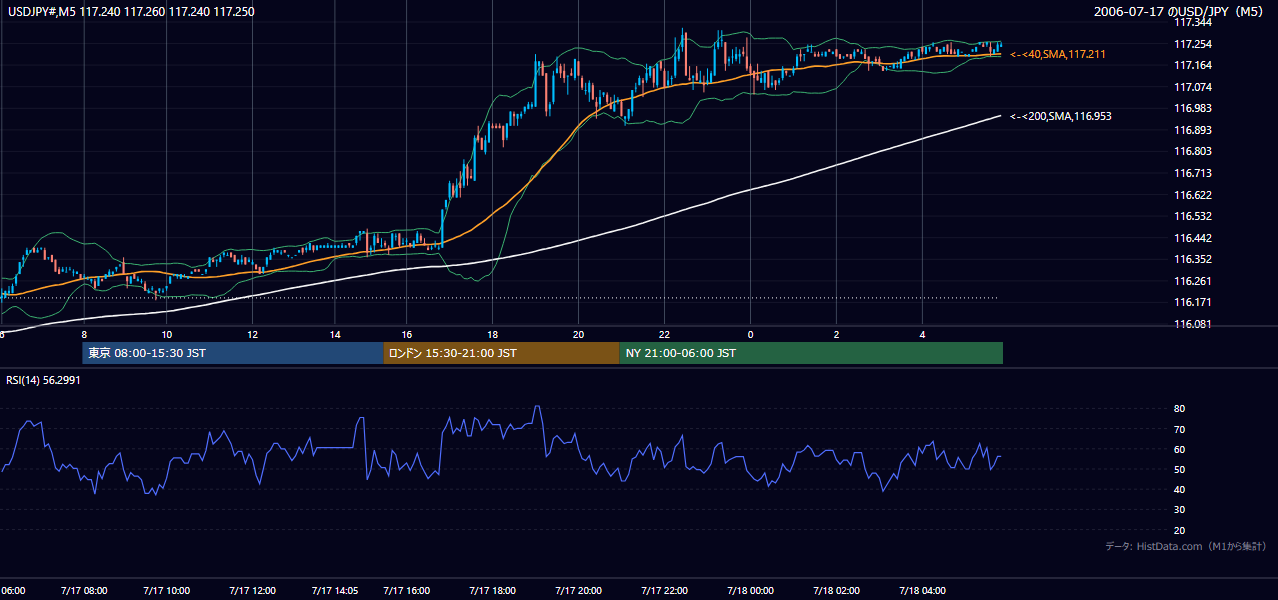Click price axis value 117.074
This screenshot has width=1278, height=600.
click(x=1193, y=87)
